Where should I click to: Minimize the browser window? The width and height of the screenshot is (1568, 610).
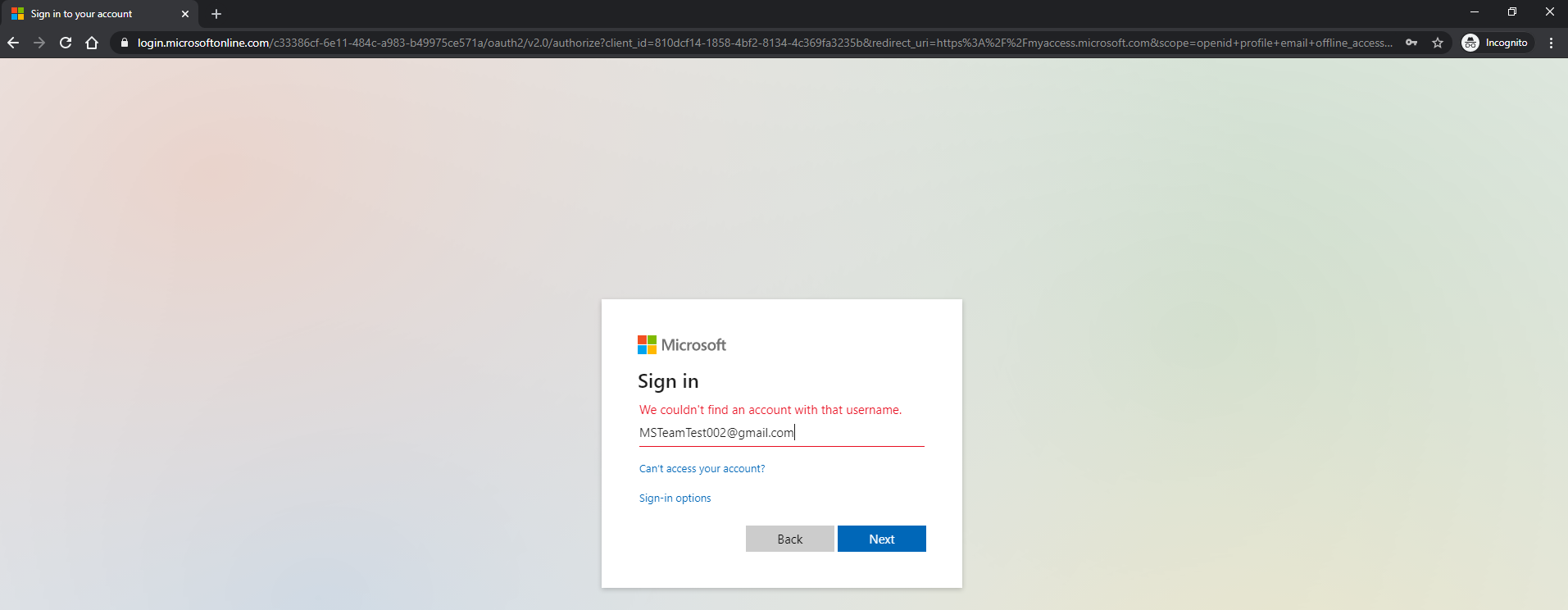[x=1475, y=12]
